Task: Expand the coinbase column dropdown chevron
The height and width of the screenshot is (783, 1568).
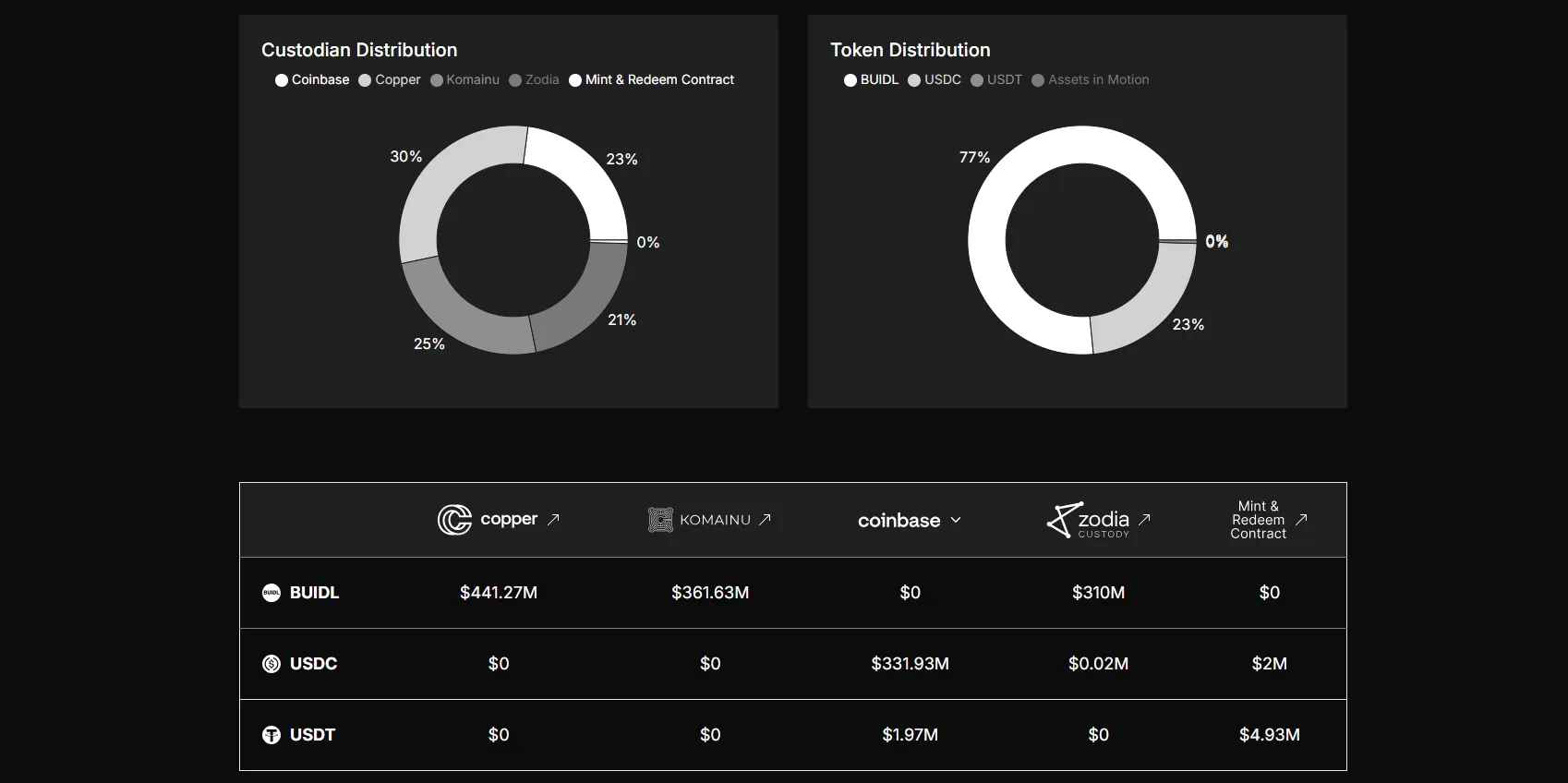Action: pos(956,521)
